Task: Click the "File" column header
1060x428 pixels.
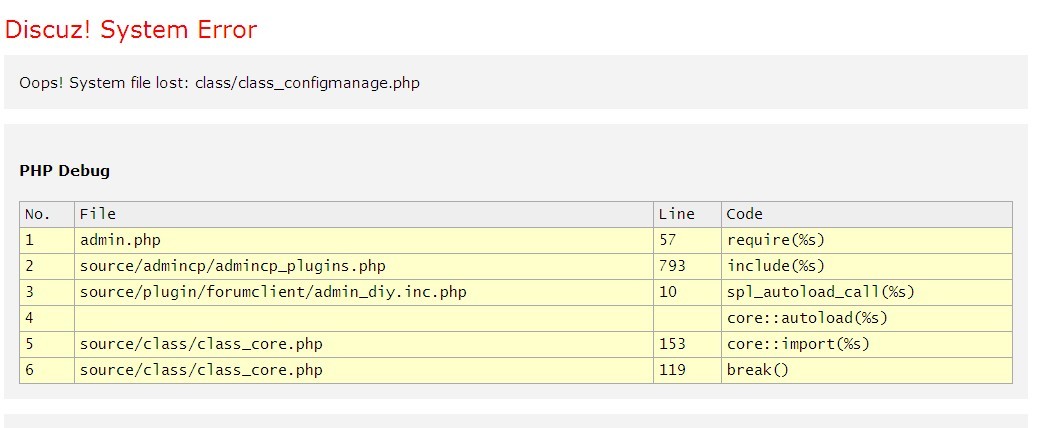Action: 98,214
